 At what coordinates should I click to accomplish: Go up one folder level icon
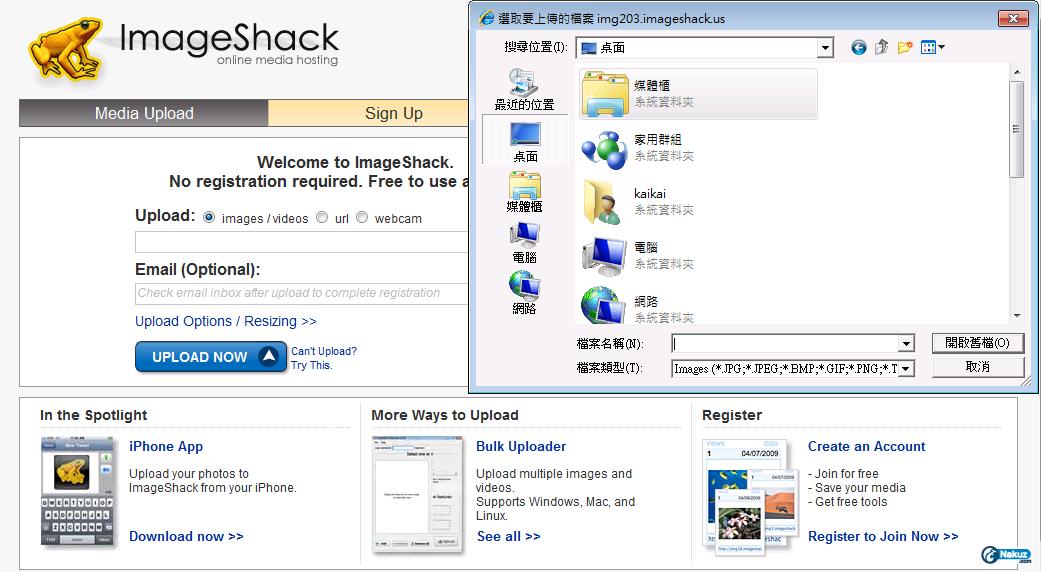pyautogui.click(x=882, y=48)
